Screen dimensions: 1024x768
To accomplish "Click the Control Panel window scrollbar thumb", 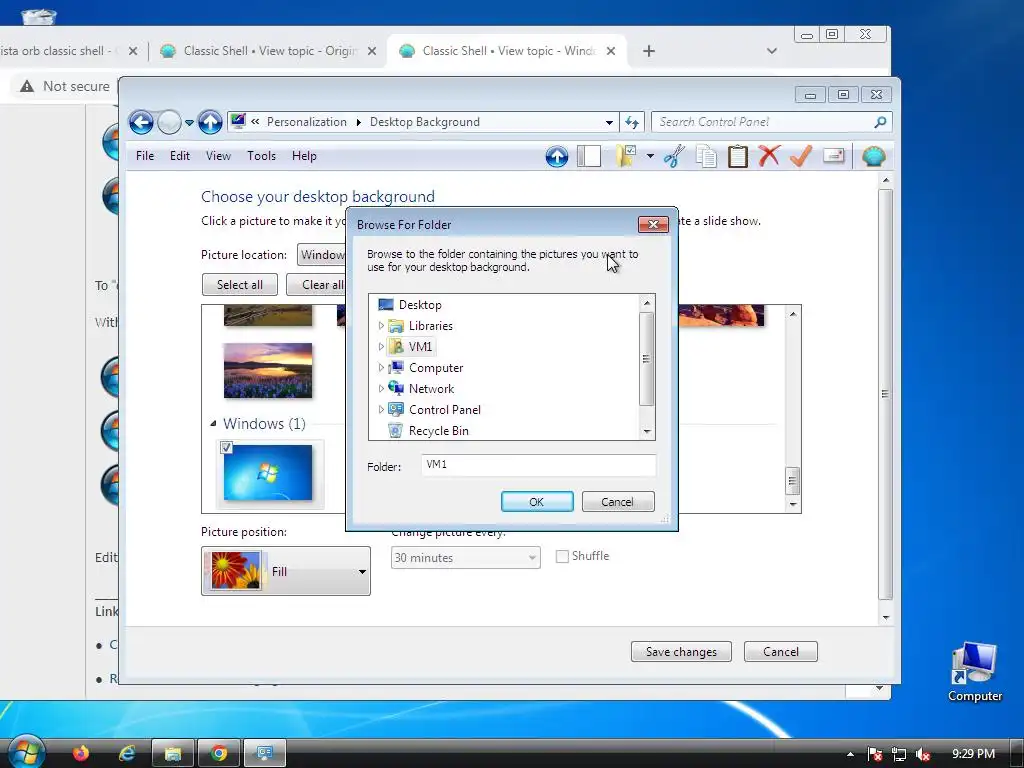I will 885,394.
